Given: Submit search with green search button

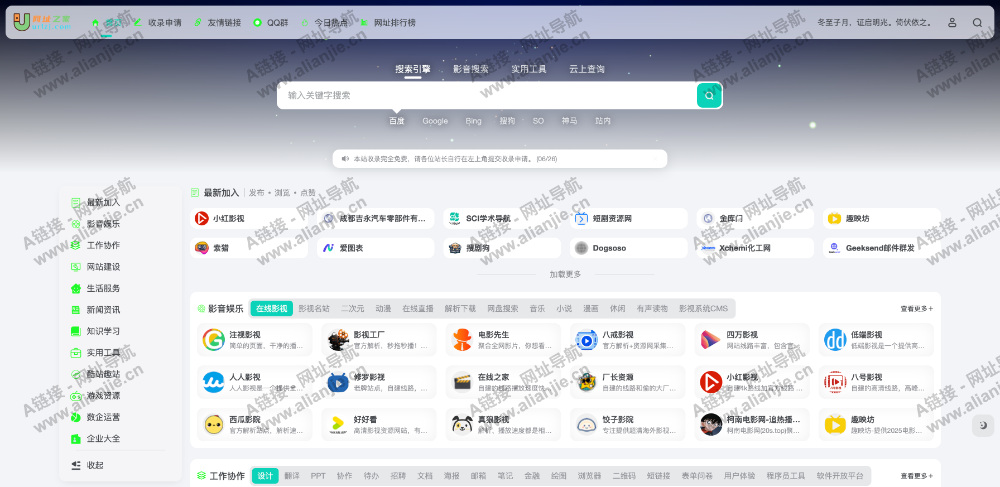Looking at the screenshot, I should (x=709, y=96).
